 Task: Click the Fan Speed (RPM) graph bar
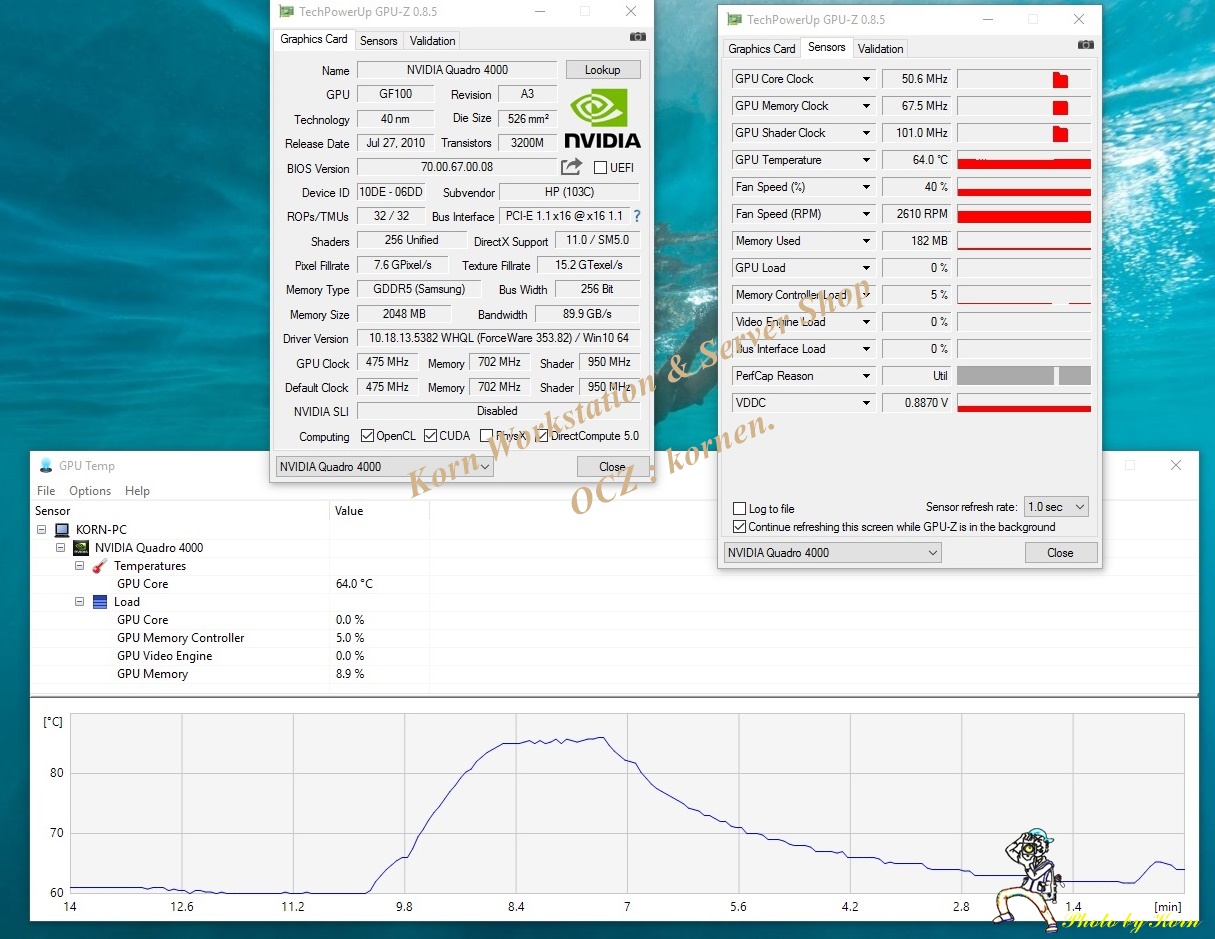(1024, 214)
